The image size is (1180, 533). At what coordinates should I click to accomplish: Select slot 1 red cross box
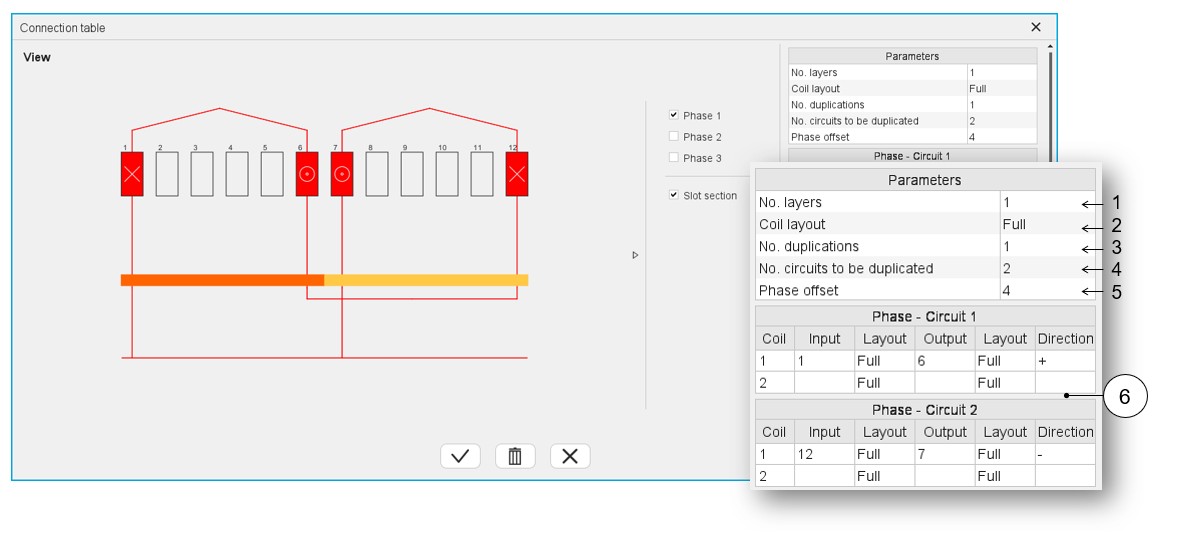132,174
